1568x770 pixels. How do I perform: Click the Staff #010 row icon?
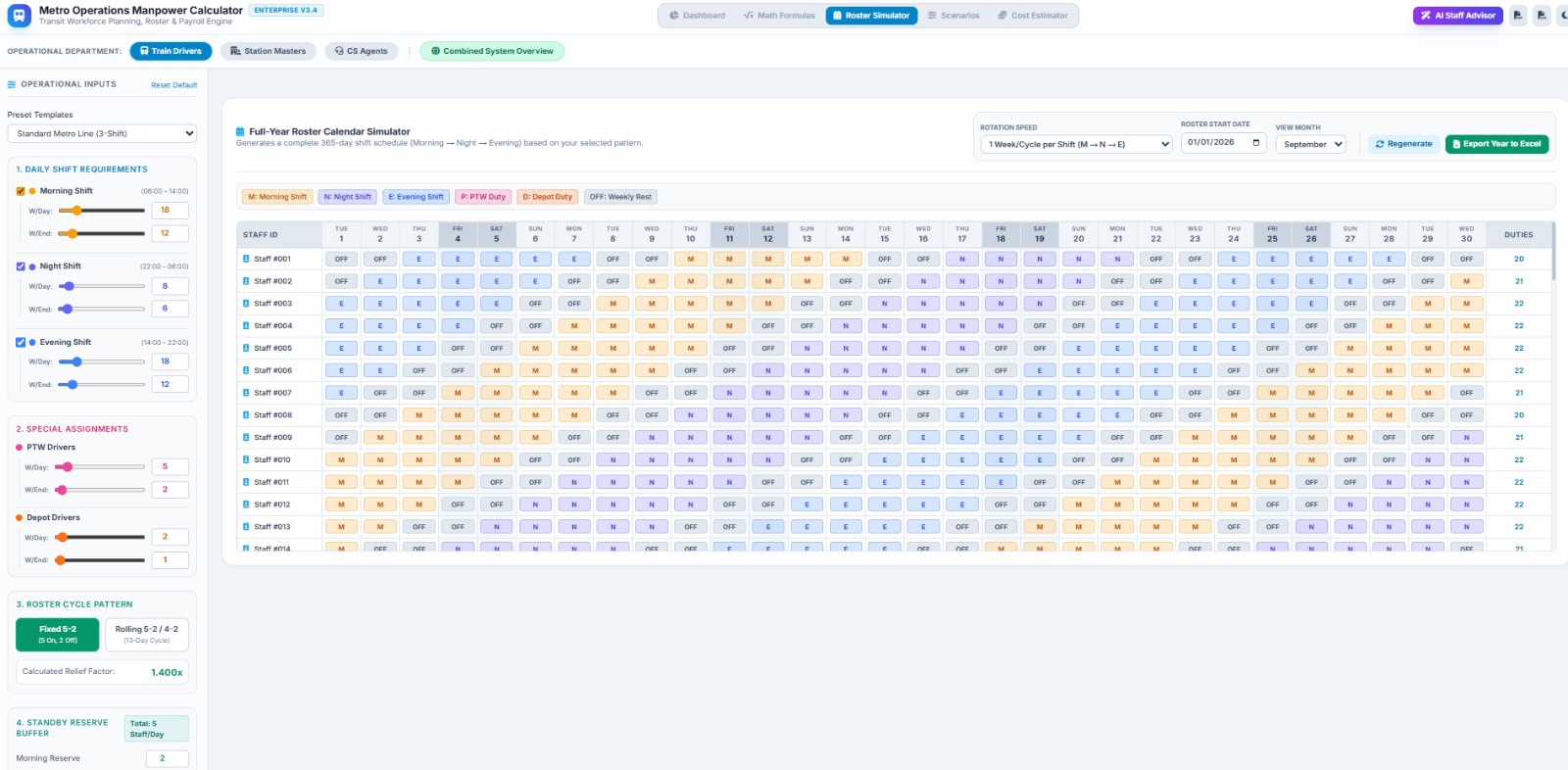[x=246, y=460]
